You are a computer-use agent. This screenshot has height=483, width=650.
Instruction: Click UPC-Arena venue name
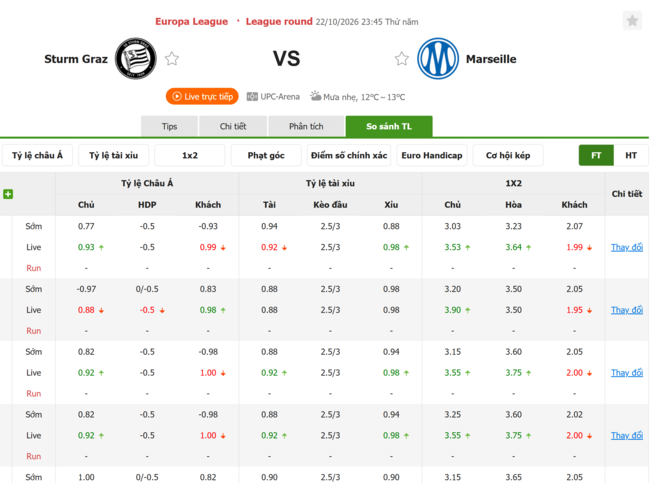280,97
